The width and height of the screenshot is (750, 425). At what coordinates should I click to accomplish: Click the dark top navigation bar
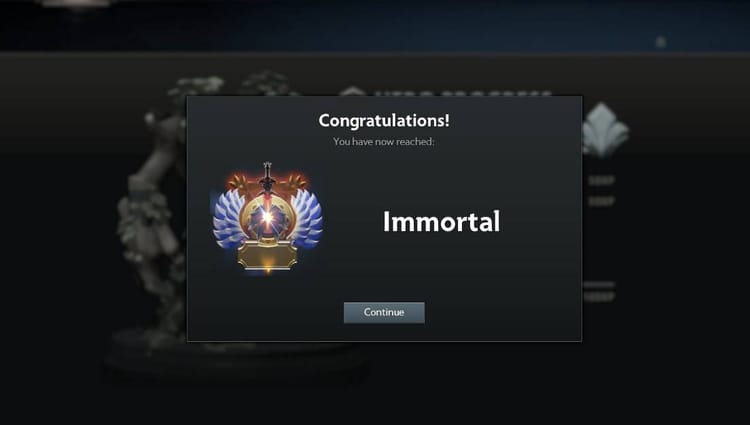tap(375, 25)
